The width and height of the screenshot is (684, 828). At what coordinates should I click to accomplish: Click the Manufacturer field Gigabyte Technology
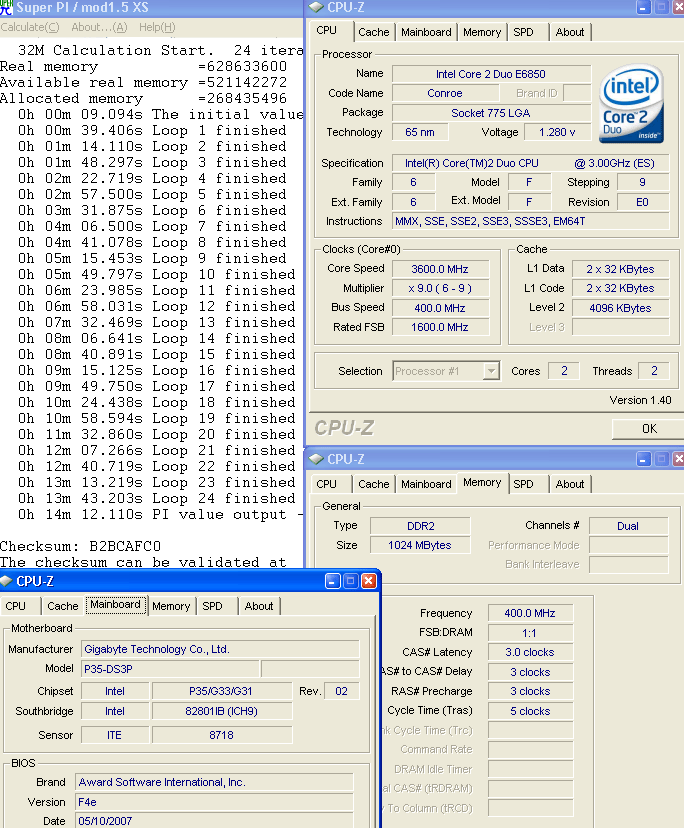pos(220,649)
